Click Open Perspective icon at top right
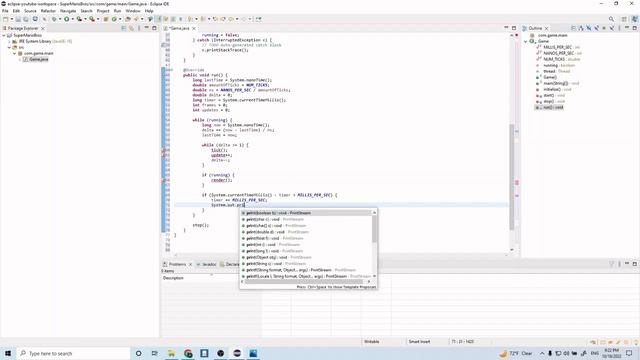 pos(624,19)
